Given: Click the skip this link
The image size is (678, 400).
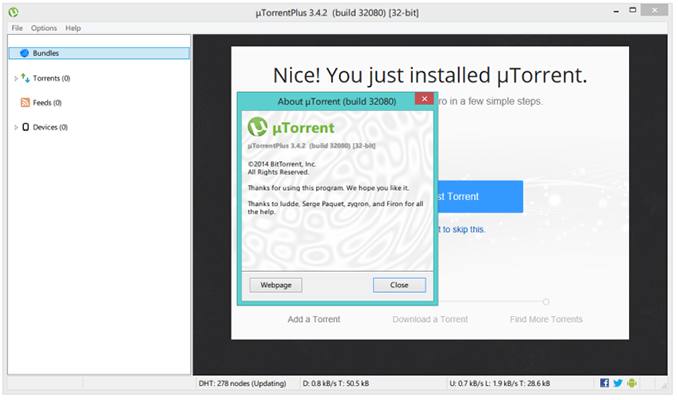Looking at the screenshot, I should [x=461, y=229].
